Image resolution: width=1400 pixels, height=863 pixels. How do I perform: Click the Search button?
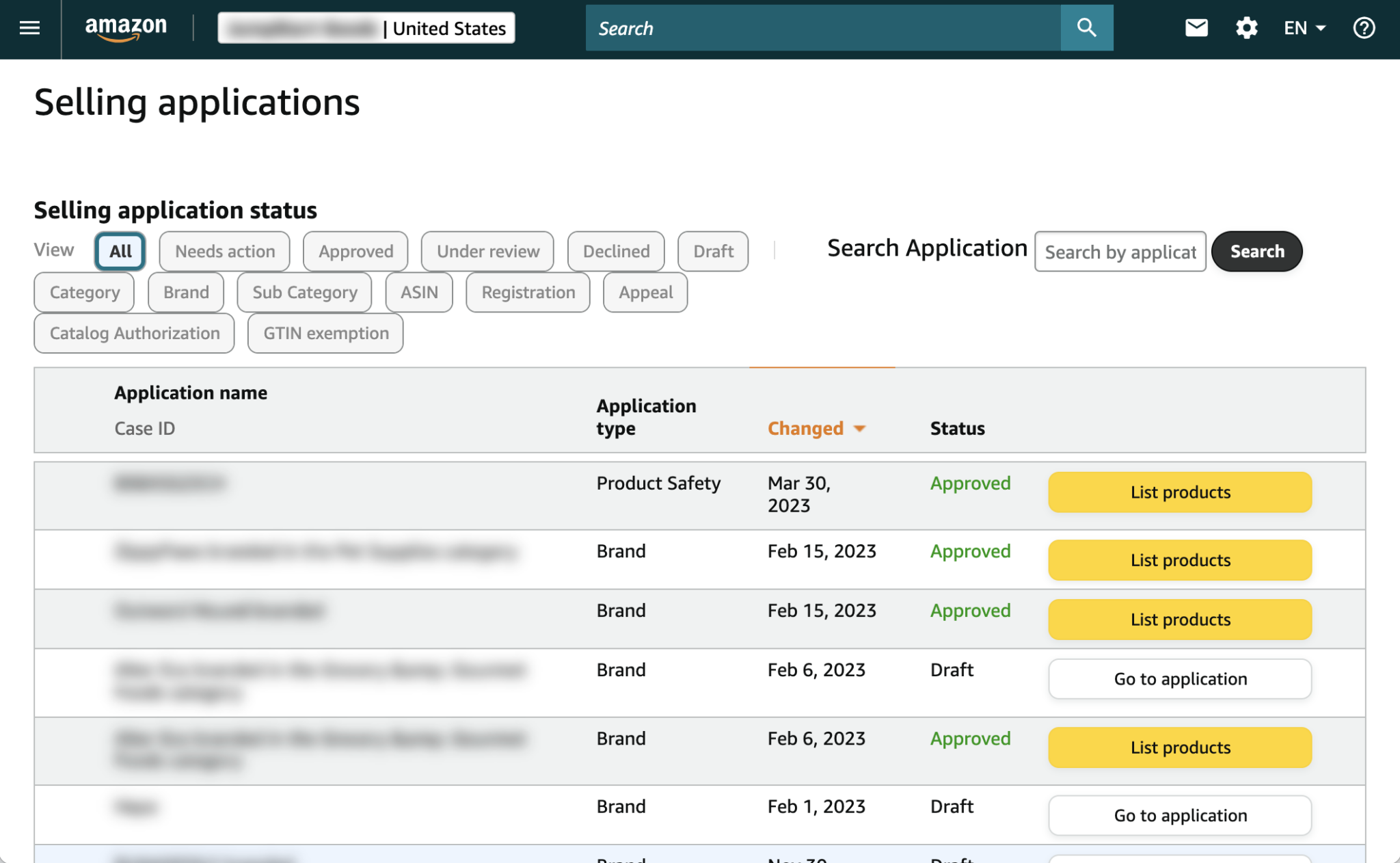(1256, 251)
